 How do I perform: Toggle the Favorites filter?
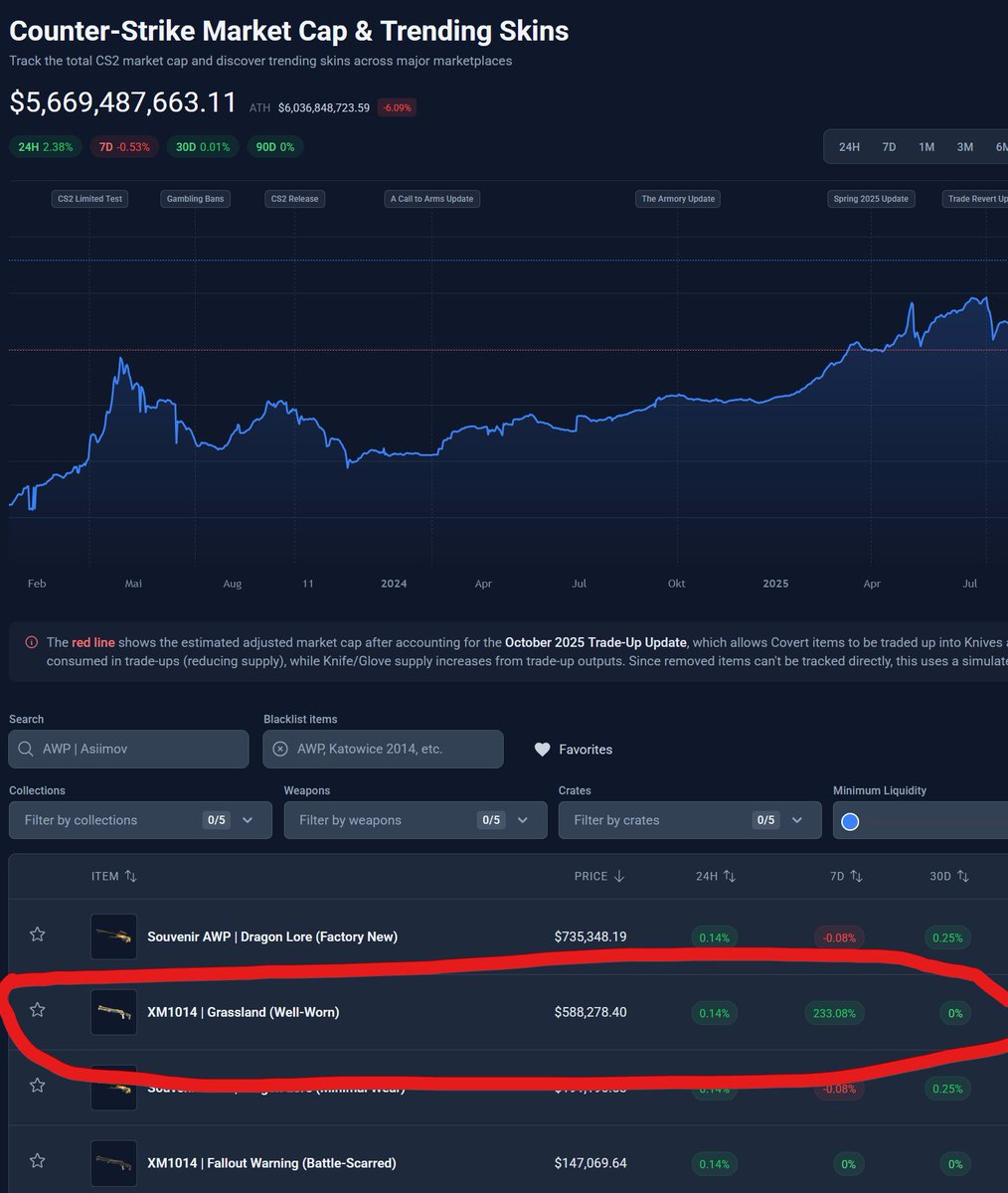[574, 750]
